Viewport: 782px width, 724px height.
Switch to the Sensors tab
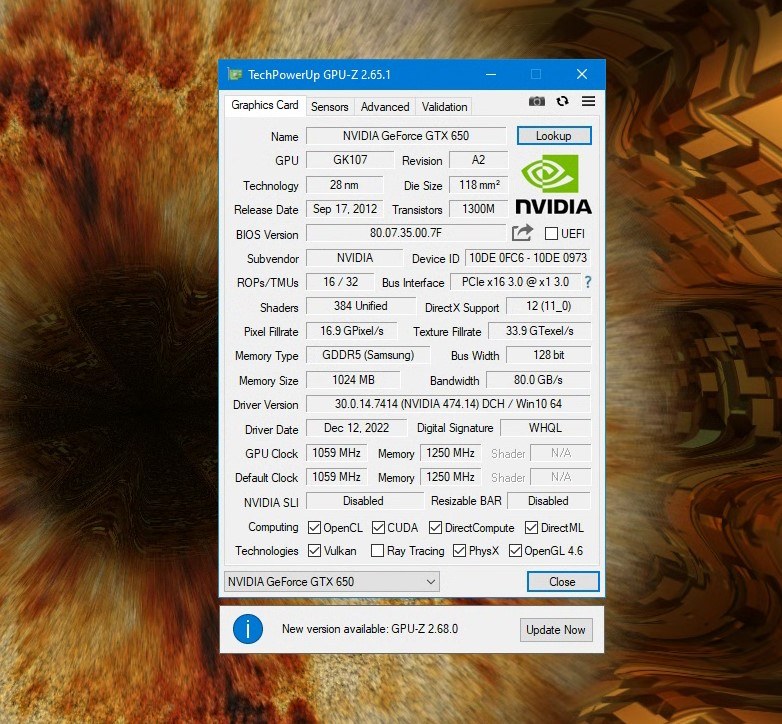pyautogui.click(x=329, y=107)
